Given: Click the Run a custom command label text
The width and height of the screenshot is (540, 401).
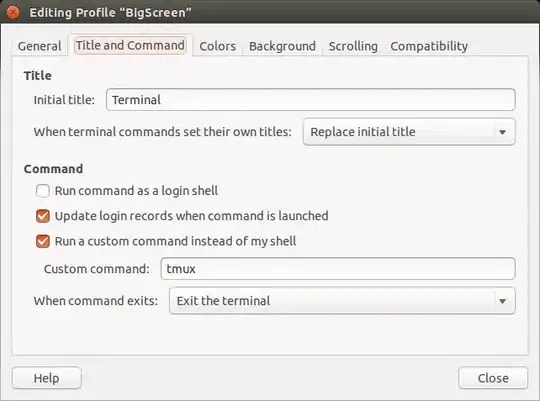Looking at the screenshot, I should click(x=175, y=241).
